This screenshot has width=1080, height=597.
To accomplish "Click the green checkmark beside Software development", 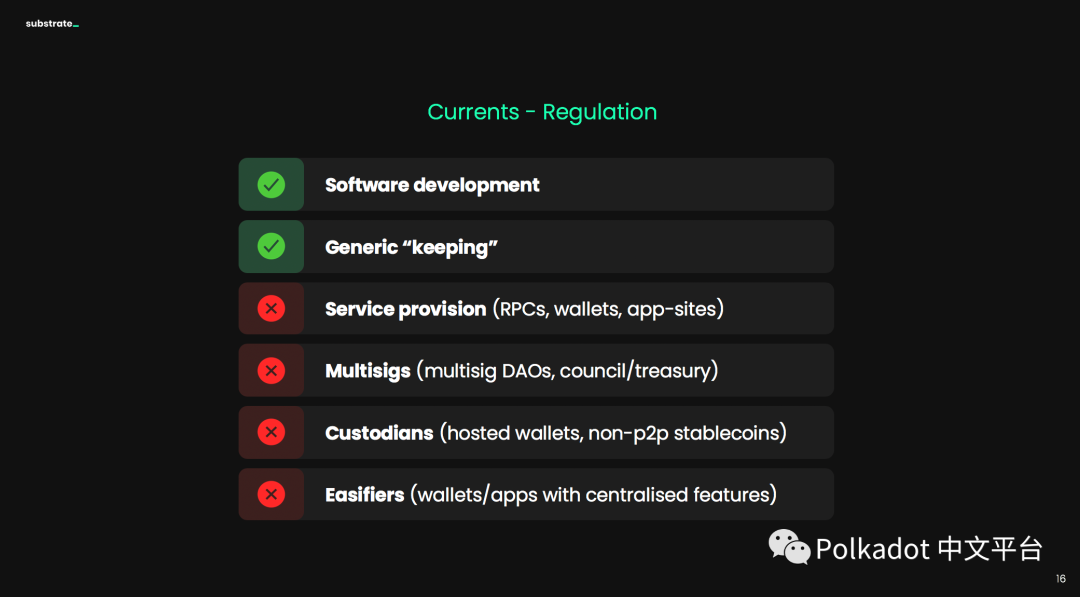I will tap(271, 185).
